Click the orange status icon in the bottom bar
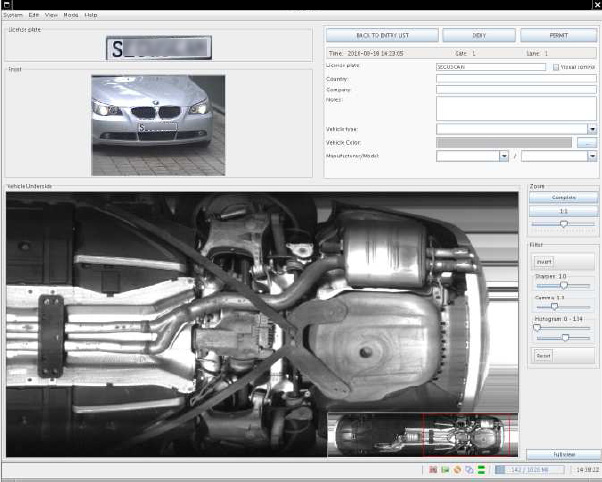 457,469
